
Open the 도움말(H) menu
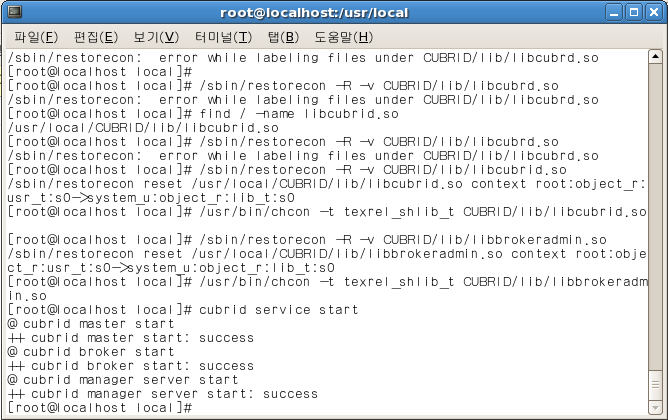(343, 37)
